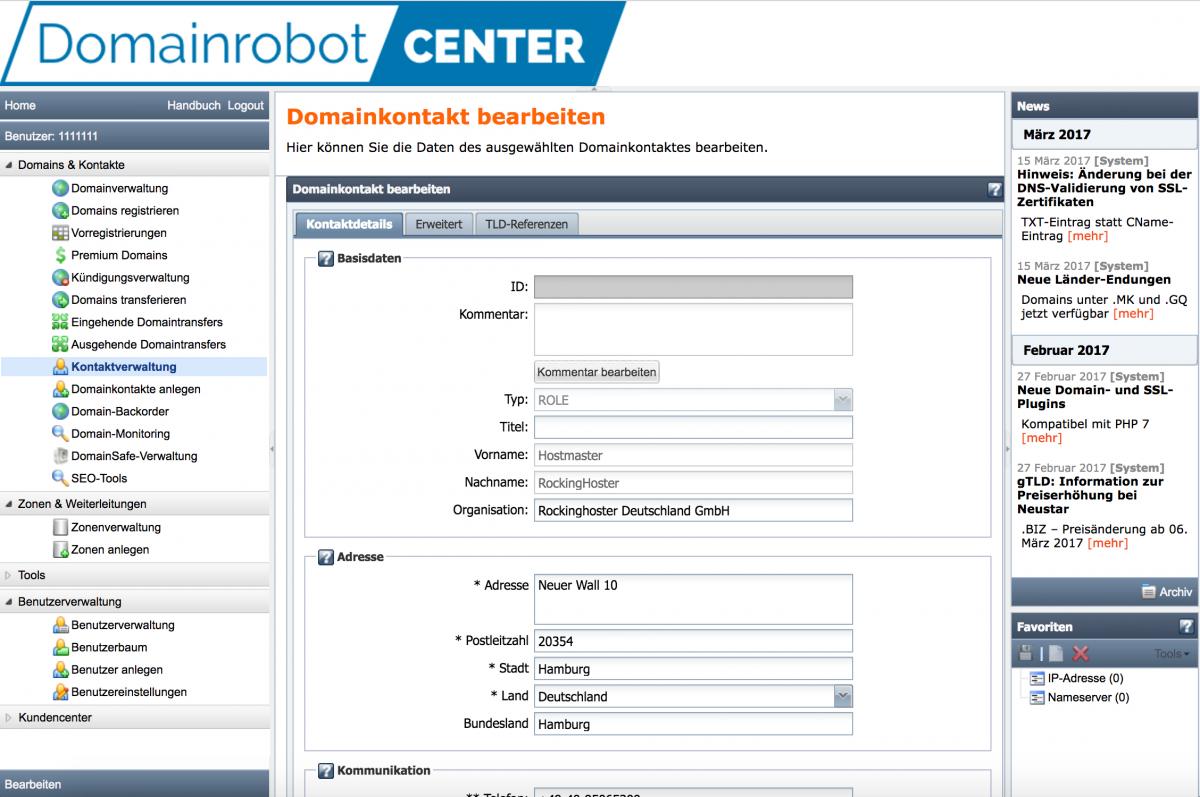
Task: Open the Land Deutschland dropdown
Action: coord(843,697)
